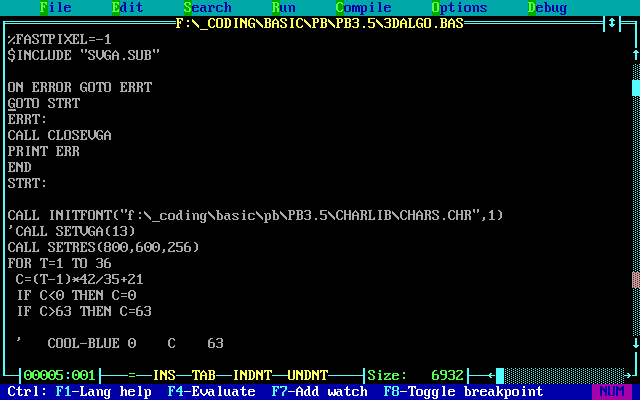Click the cursor position 00005:001 indicator

click(59, 375)
